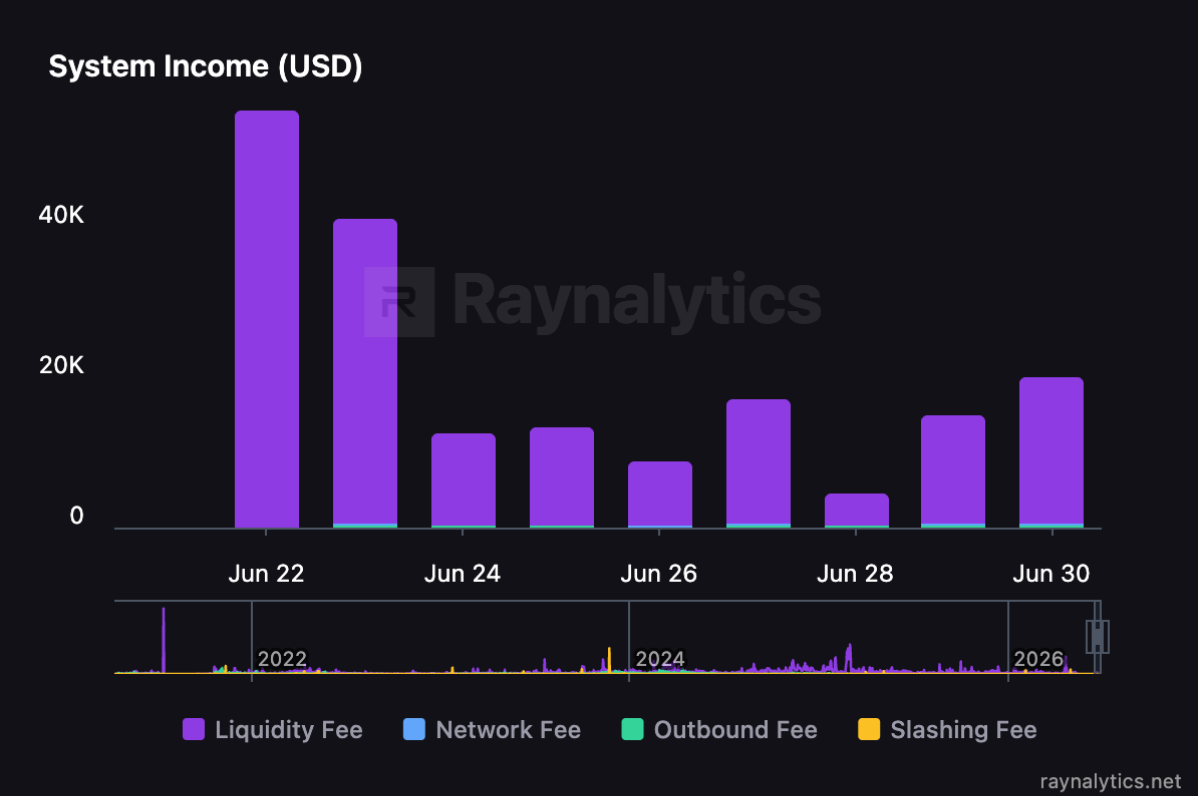This screenshot has width=1198, height=796.
Task: Select the tallest bar at Jun 22
Action: coord(267,319)
